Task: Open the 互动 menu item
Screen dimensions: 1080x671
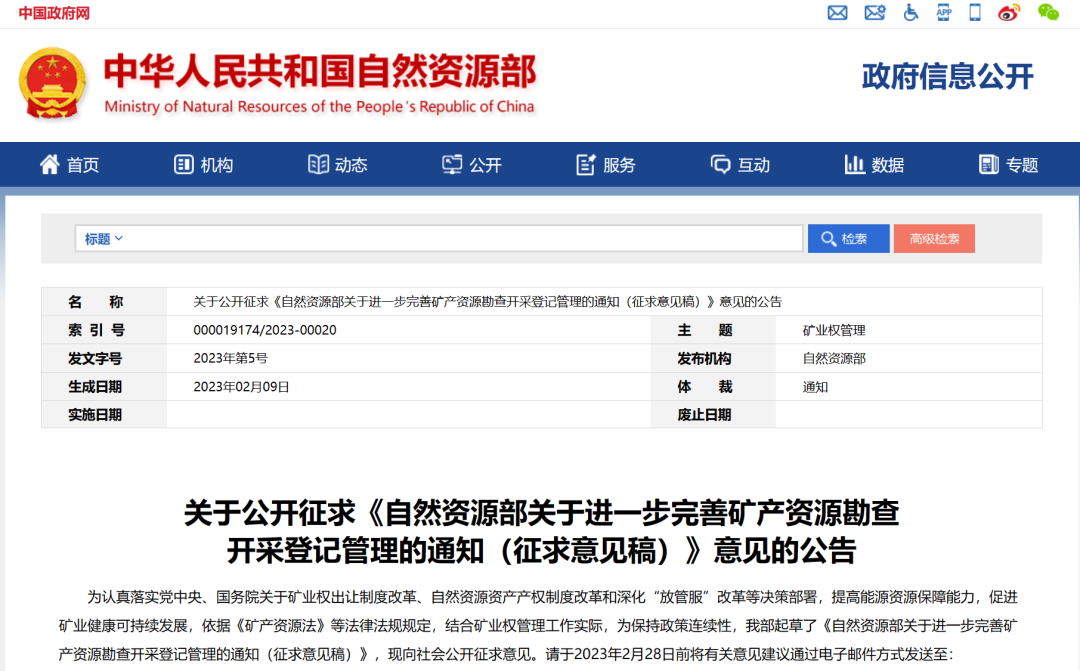Action: tap(740, 164)
